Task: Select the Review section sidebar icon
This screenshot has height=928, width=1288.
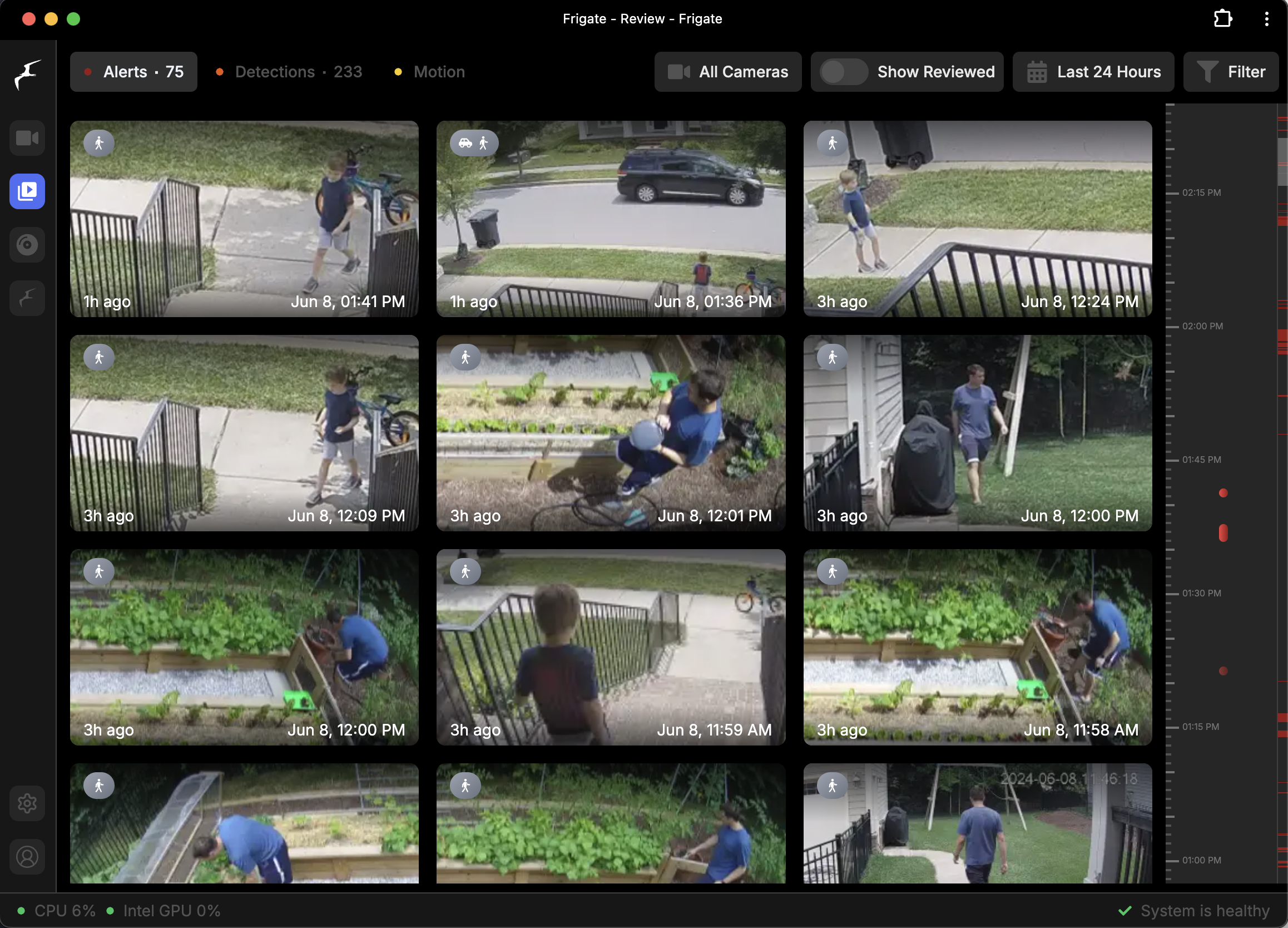Action: (27, 191)
